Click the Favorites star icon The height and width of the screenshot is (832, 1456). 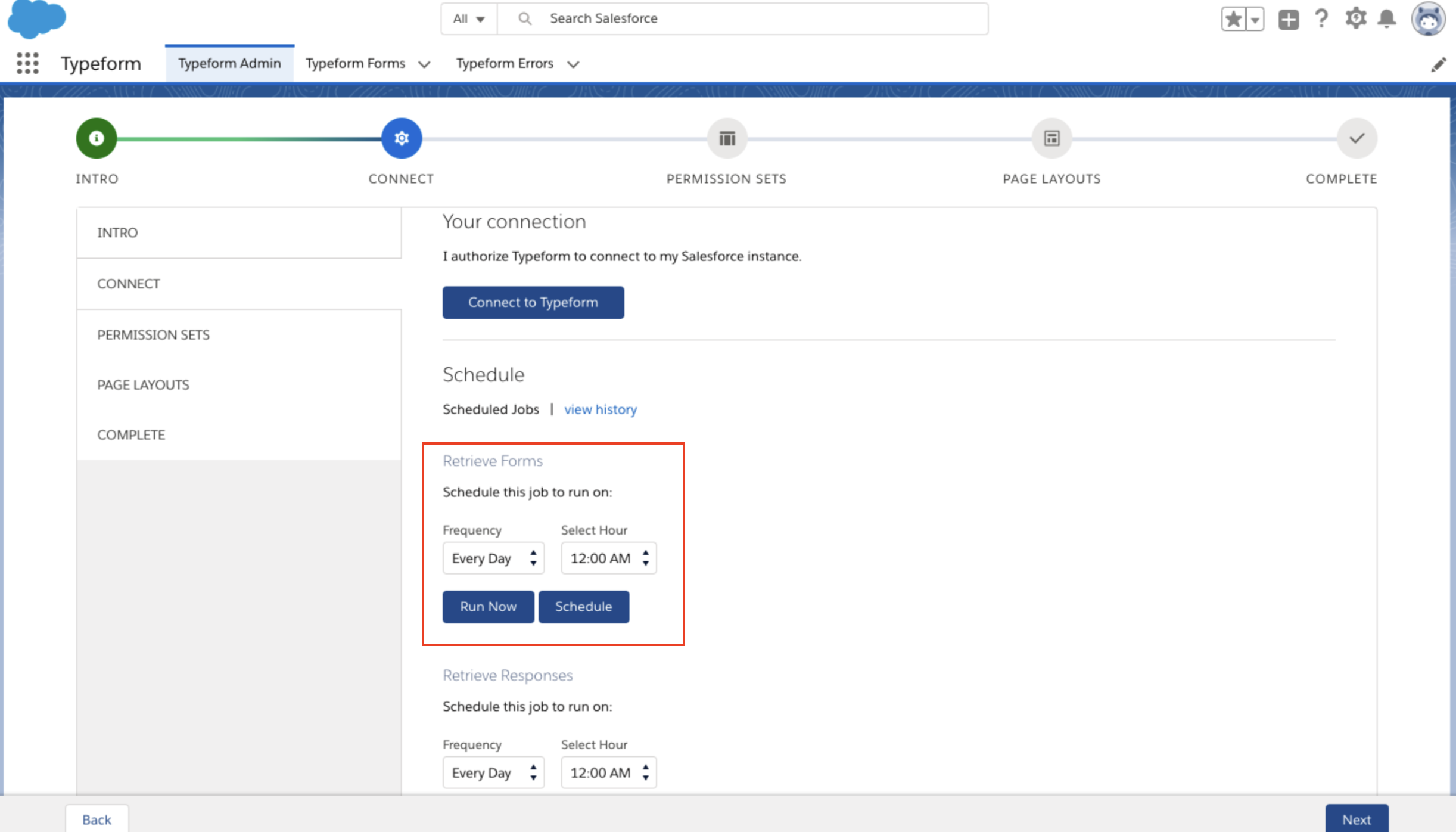tap(1233, 19)
